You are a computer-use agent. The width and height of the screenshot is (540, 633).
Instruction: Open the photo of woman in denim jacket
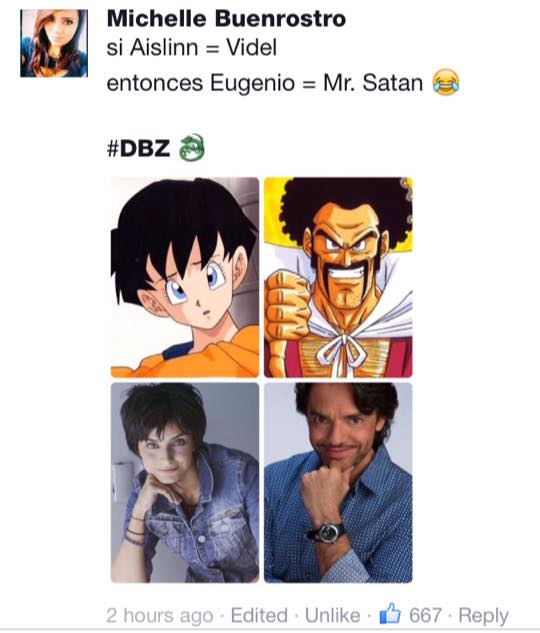click(x=185, y=483)
